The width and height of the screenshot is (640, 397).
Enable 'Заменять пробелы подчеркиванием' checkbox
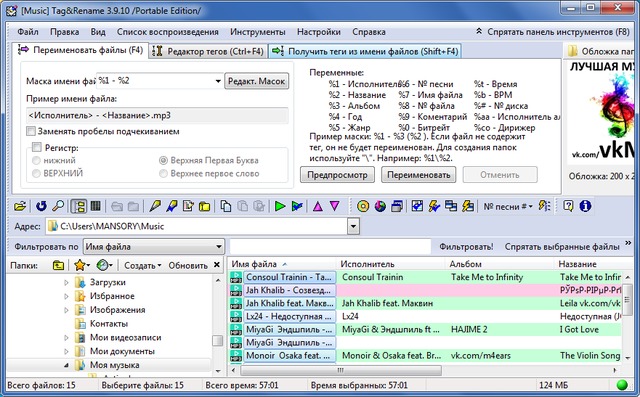click(x=31, y=131)
